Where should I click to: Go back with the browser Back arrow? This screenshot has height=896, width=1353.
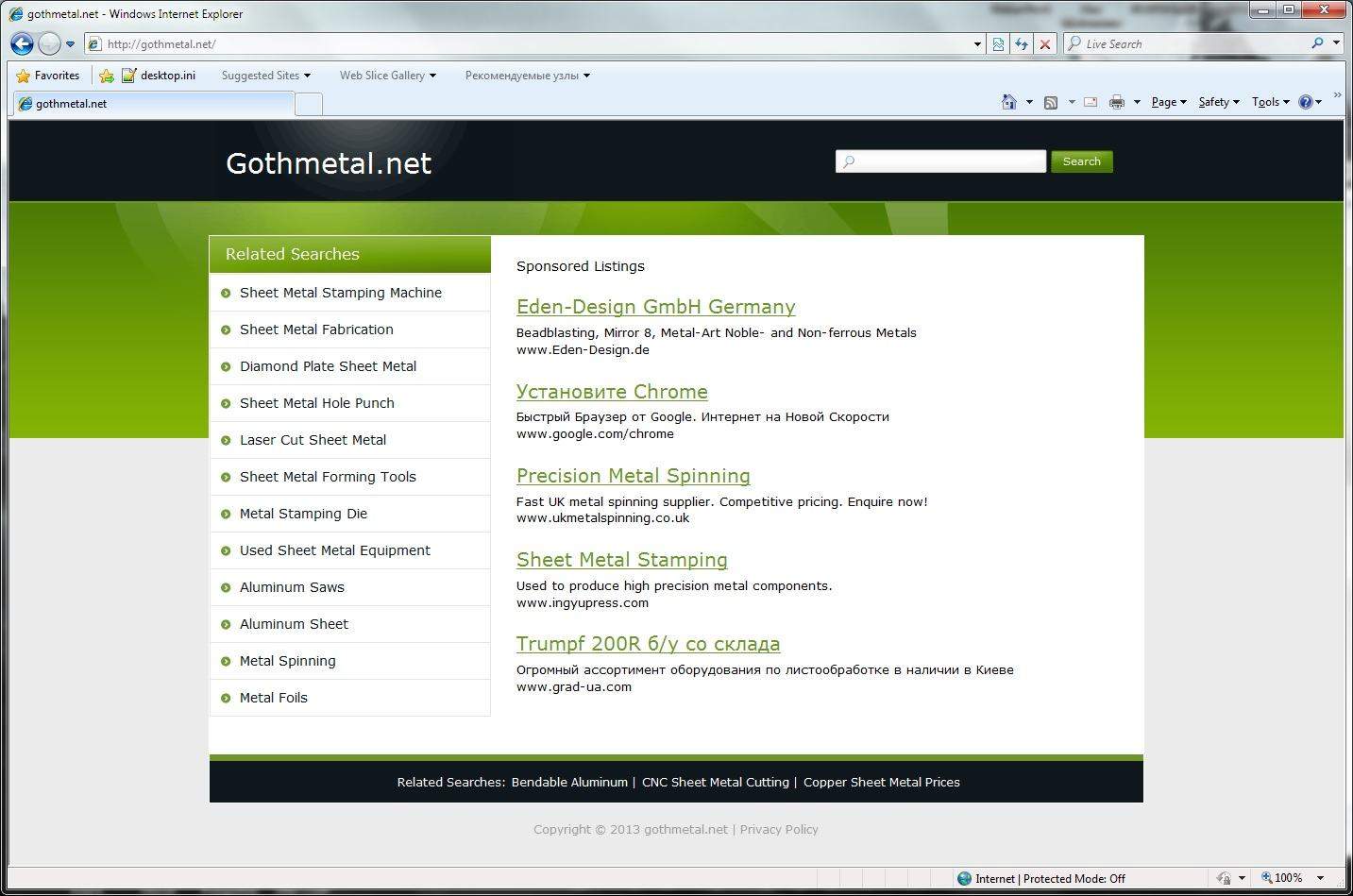click(22, 43)
